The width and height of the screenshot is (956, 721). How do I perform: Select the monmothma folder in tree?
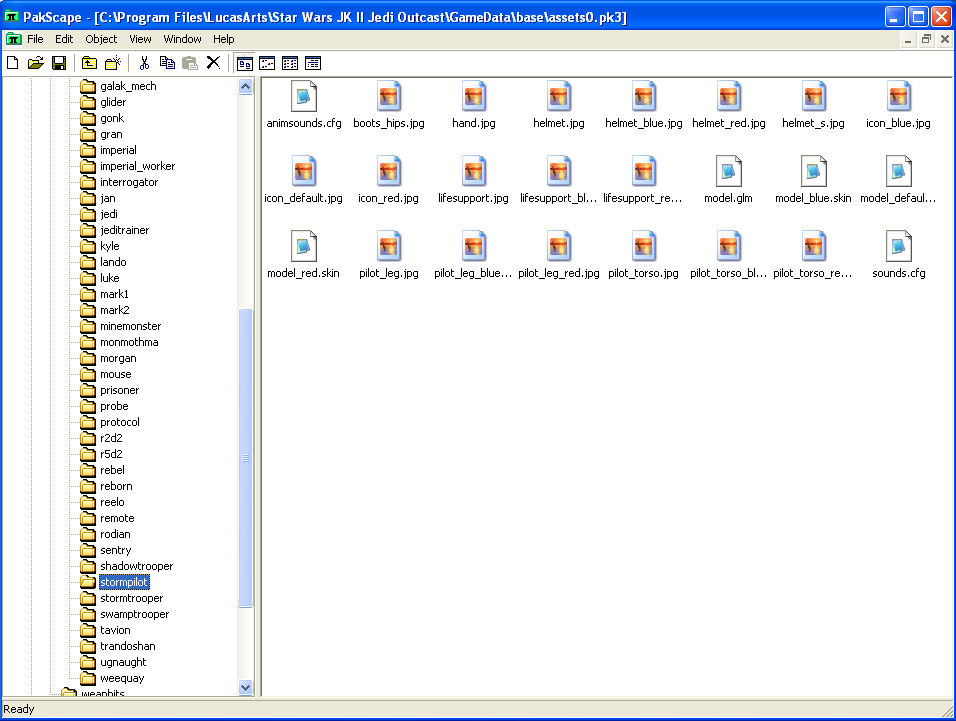[x=129, y=342]
